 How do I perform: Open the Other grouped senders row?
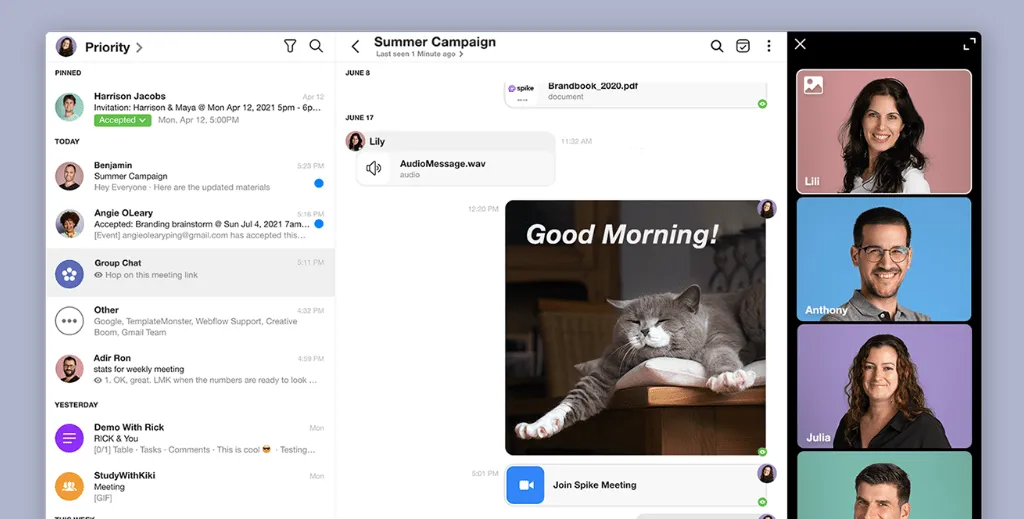pyautogui.click(x=190, y=321)
